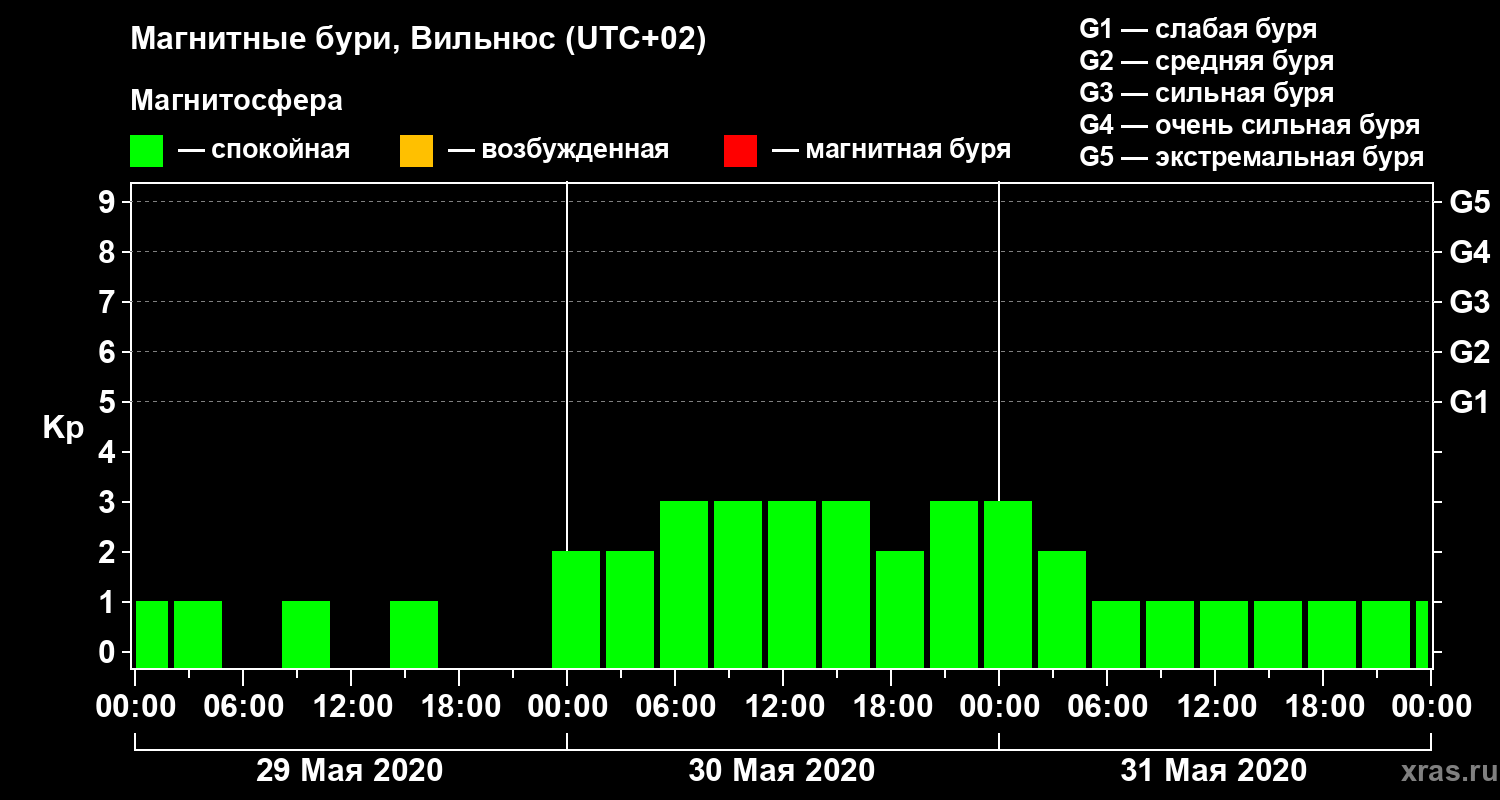Click the '31 Мая 2020' date label

pos(1214,770)
